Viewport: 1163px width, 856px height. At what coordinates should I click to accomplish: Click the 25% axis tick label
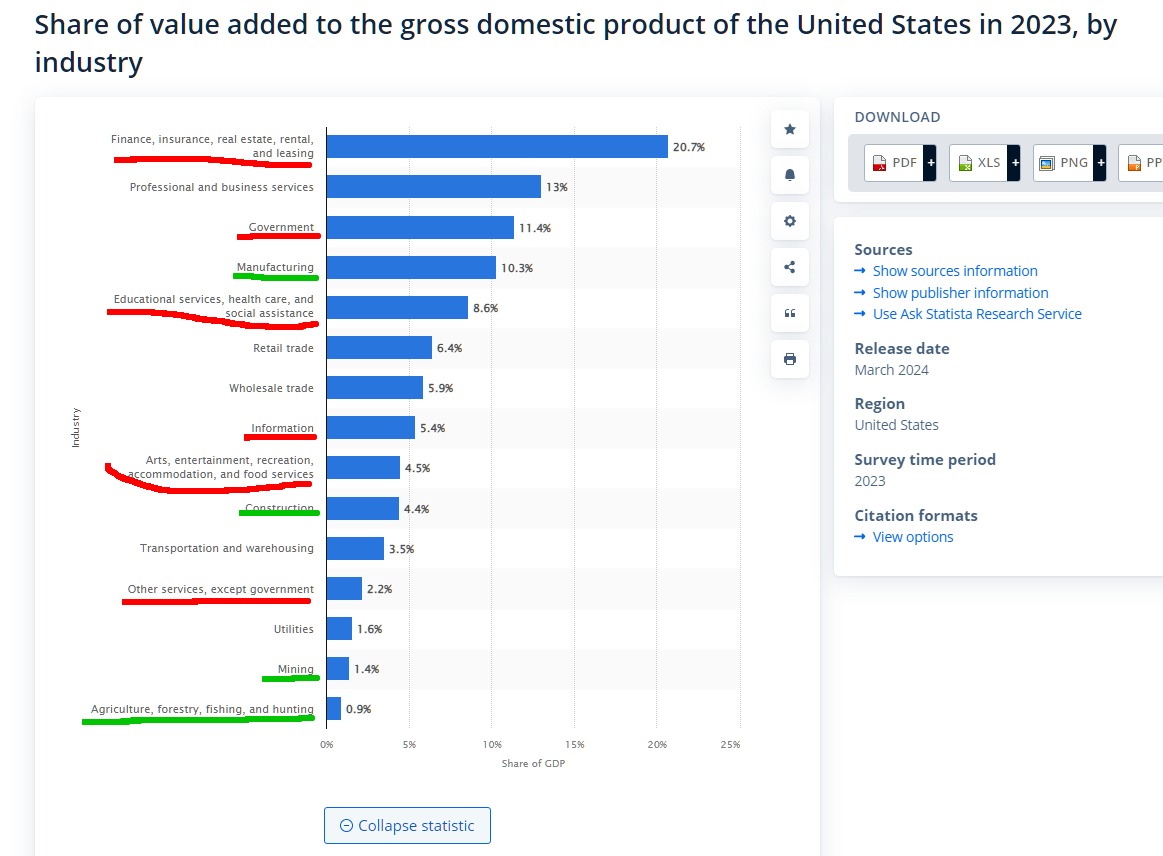point(731,744)
